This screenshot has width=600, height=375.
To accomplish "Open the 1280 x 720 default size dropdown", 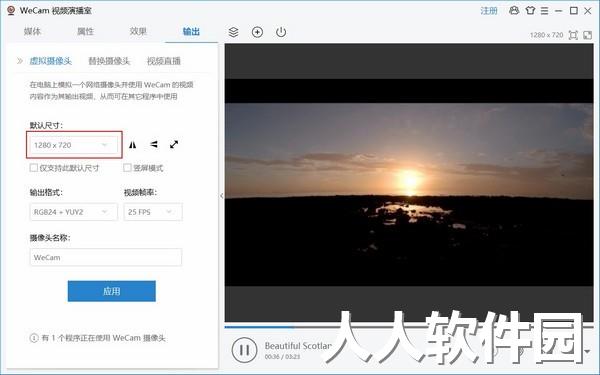I will (x=74, y=145).
